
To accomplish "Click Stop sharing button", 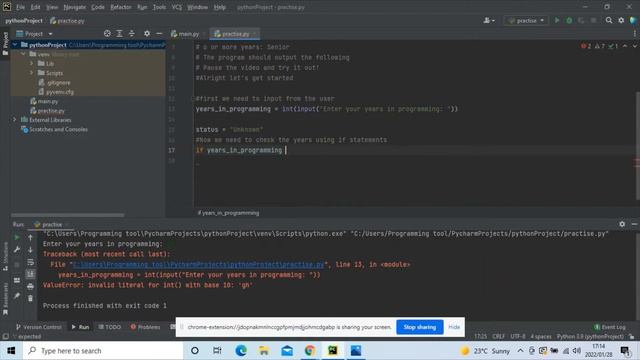I will [x=420, y=327].
